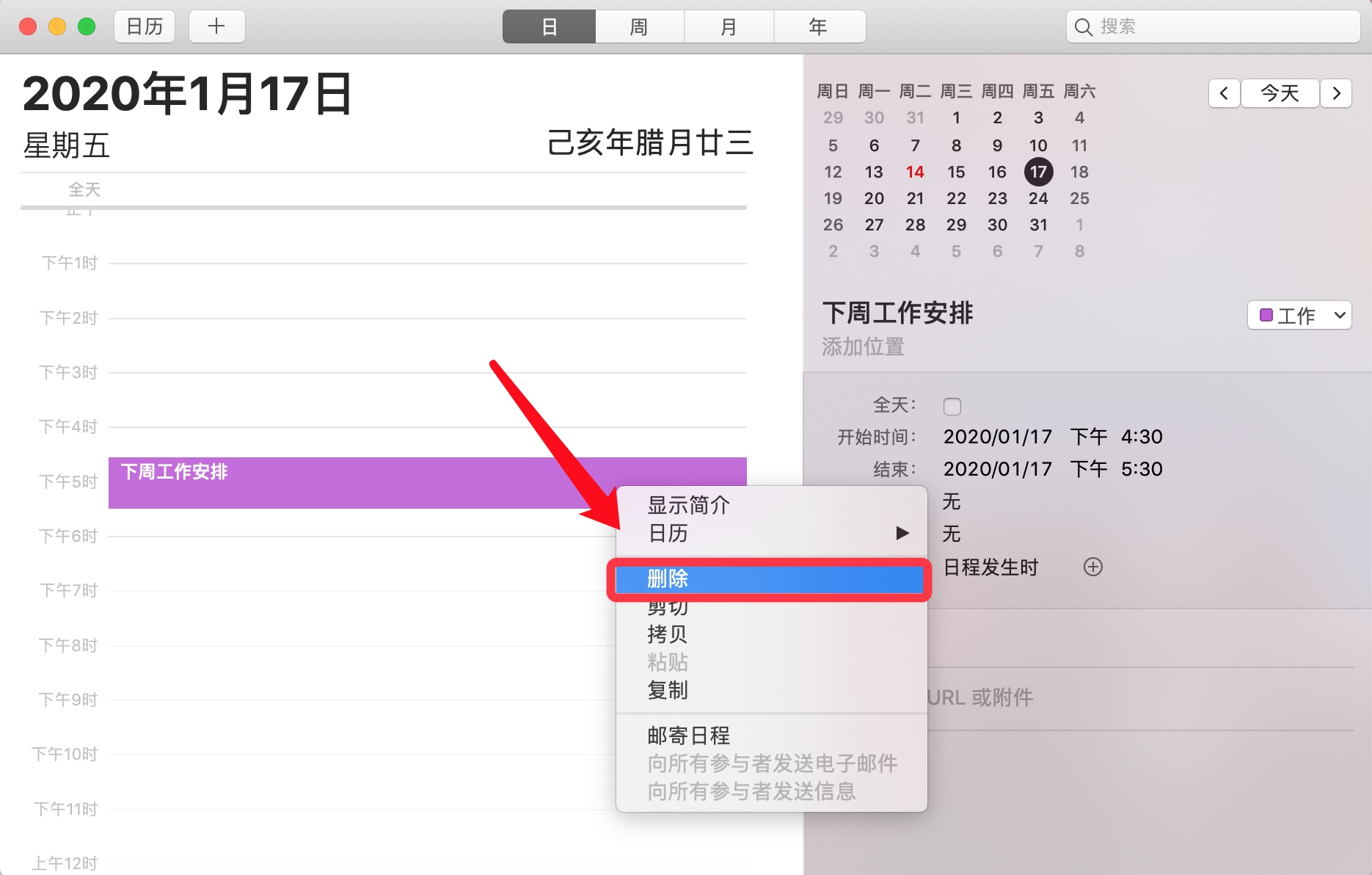1372x875 pixels.
Task: Switch to 年 year view tab
Action: click(819, 27)
